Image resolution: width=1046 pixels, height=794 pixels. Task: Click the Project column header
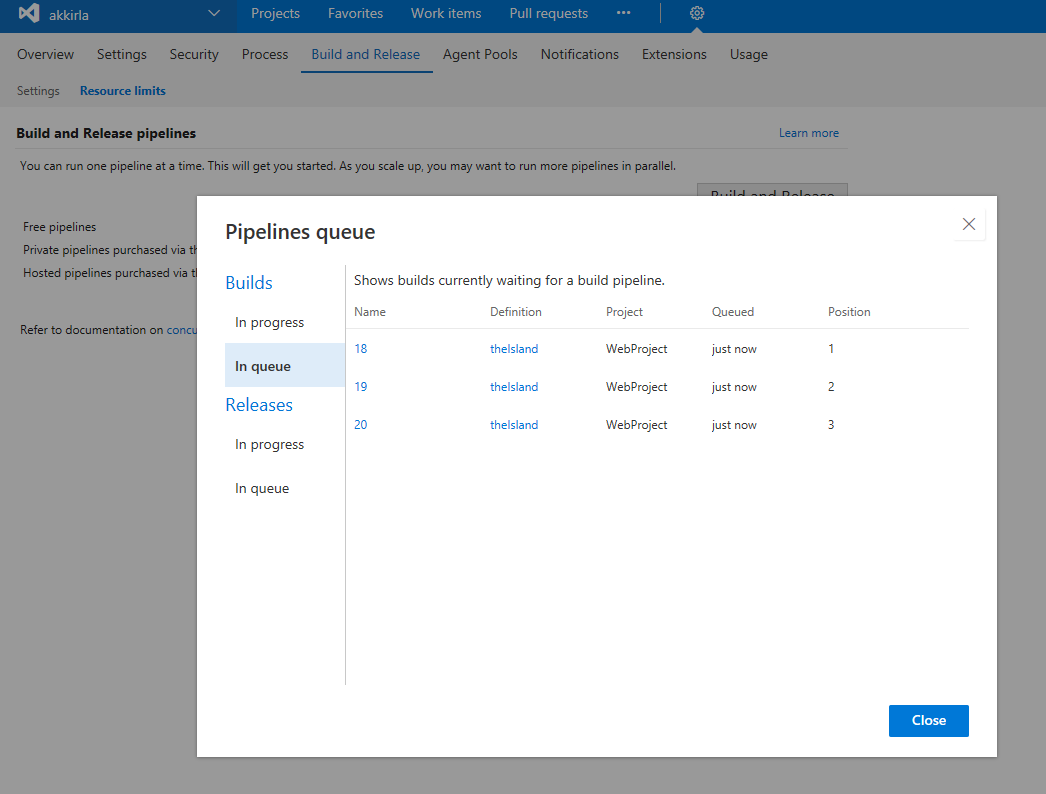(x=624, y=312)
